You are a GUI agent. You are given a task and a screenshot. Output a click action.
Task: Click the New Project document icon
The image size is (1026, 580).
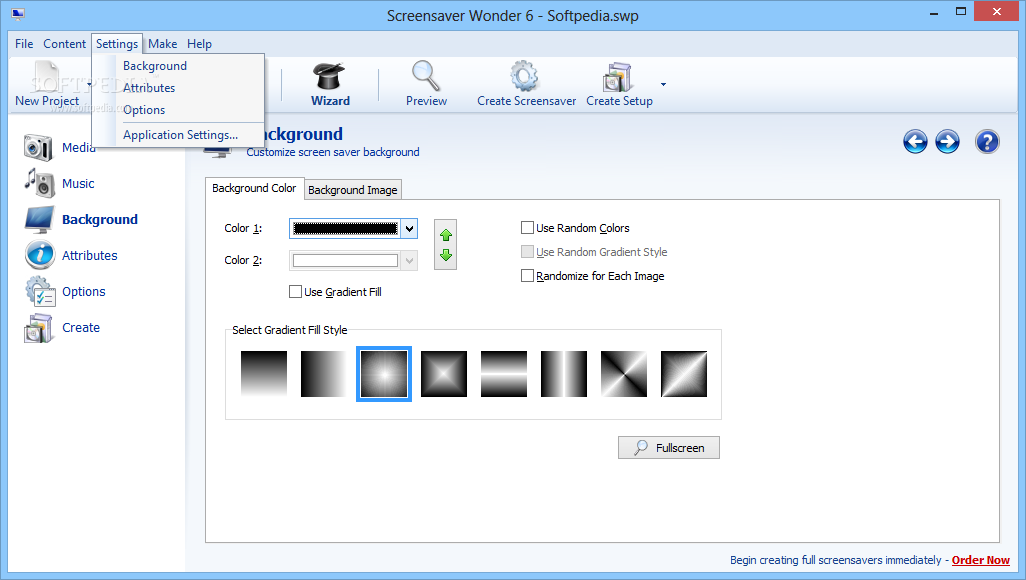pyautogui.click(x=47, y=76)
